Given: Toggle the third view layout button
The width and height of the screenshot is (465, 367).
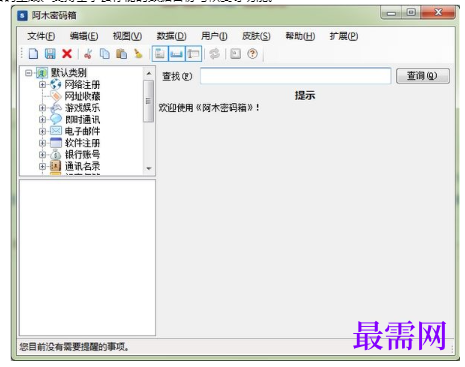Looking at the screenshot, I should (x=193, y=54).
